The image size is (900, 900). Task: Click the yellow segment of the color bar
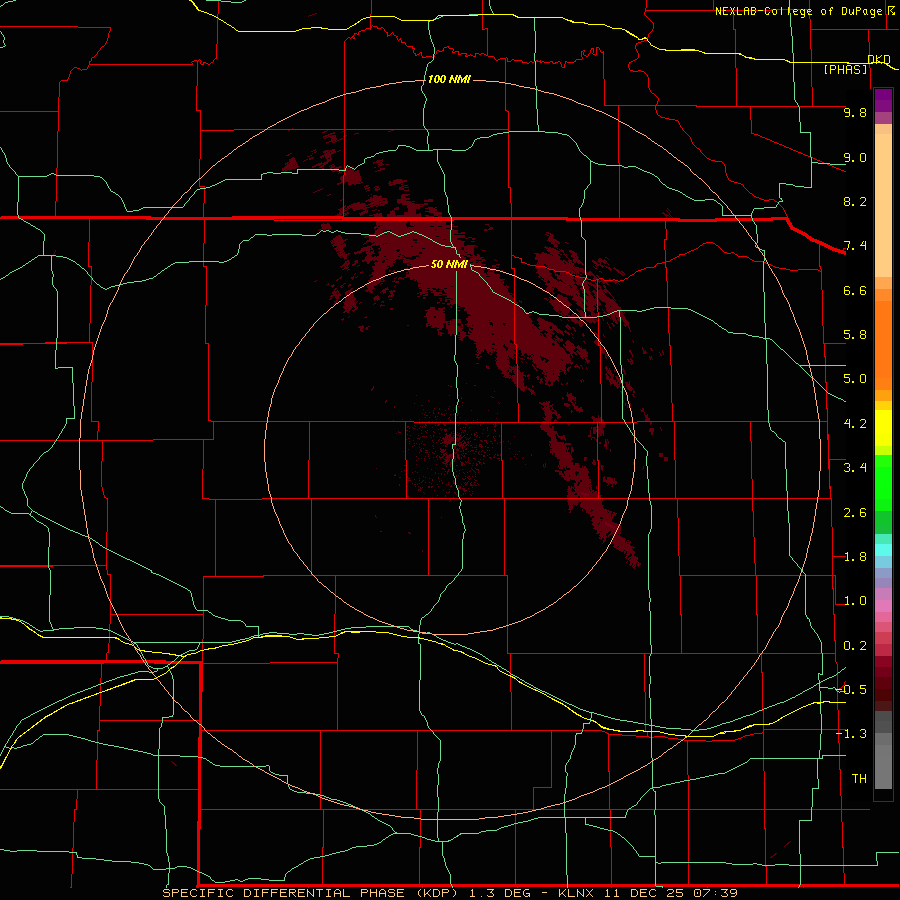(883, 428)
